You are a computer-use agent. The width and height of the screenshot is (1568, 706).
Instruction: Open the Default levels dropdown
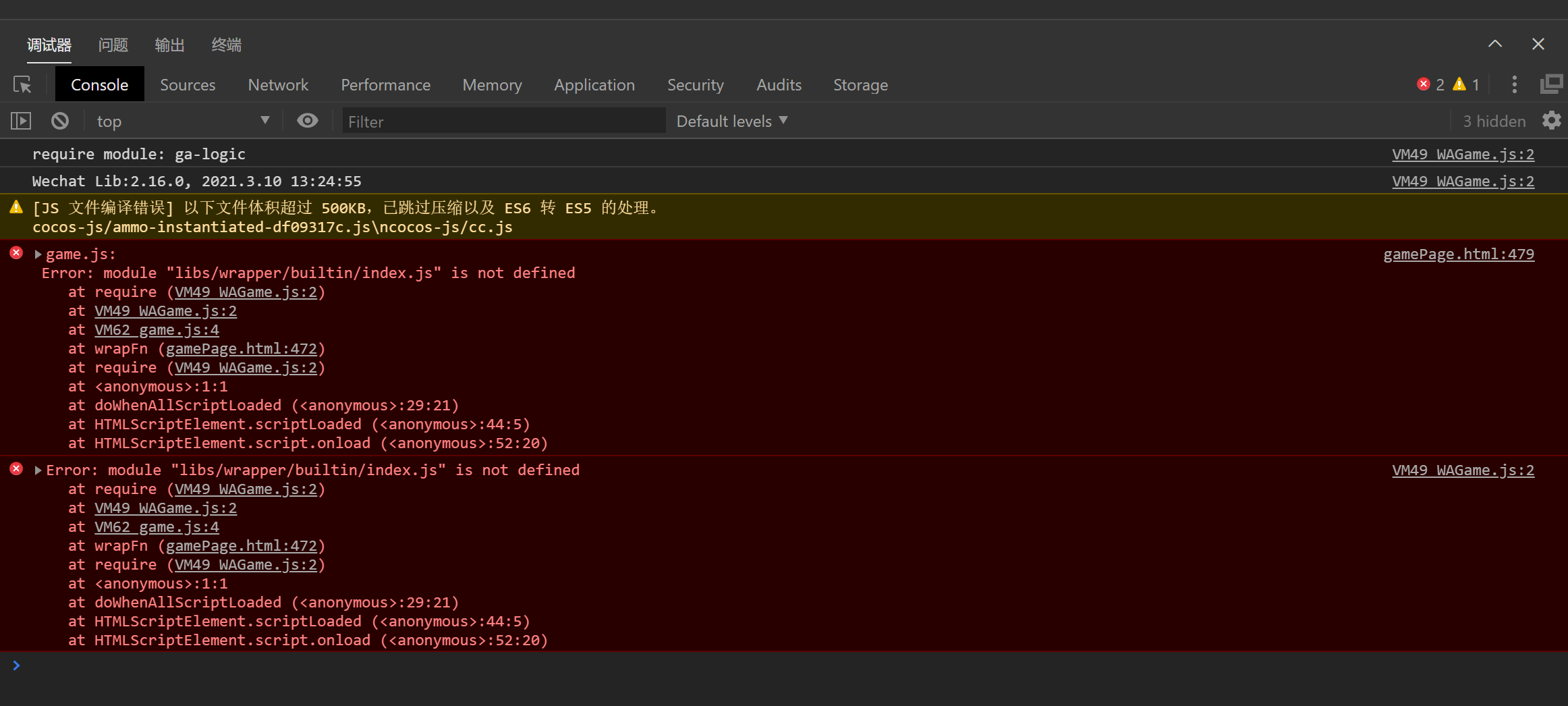tap(732, 121)
